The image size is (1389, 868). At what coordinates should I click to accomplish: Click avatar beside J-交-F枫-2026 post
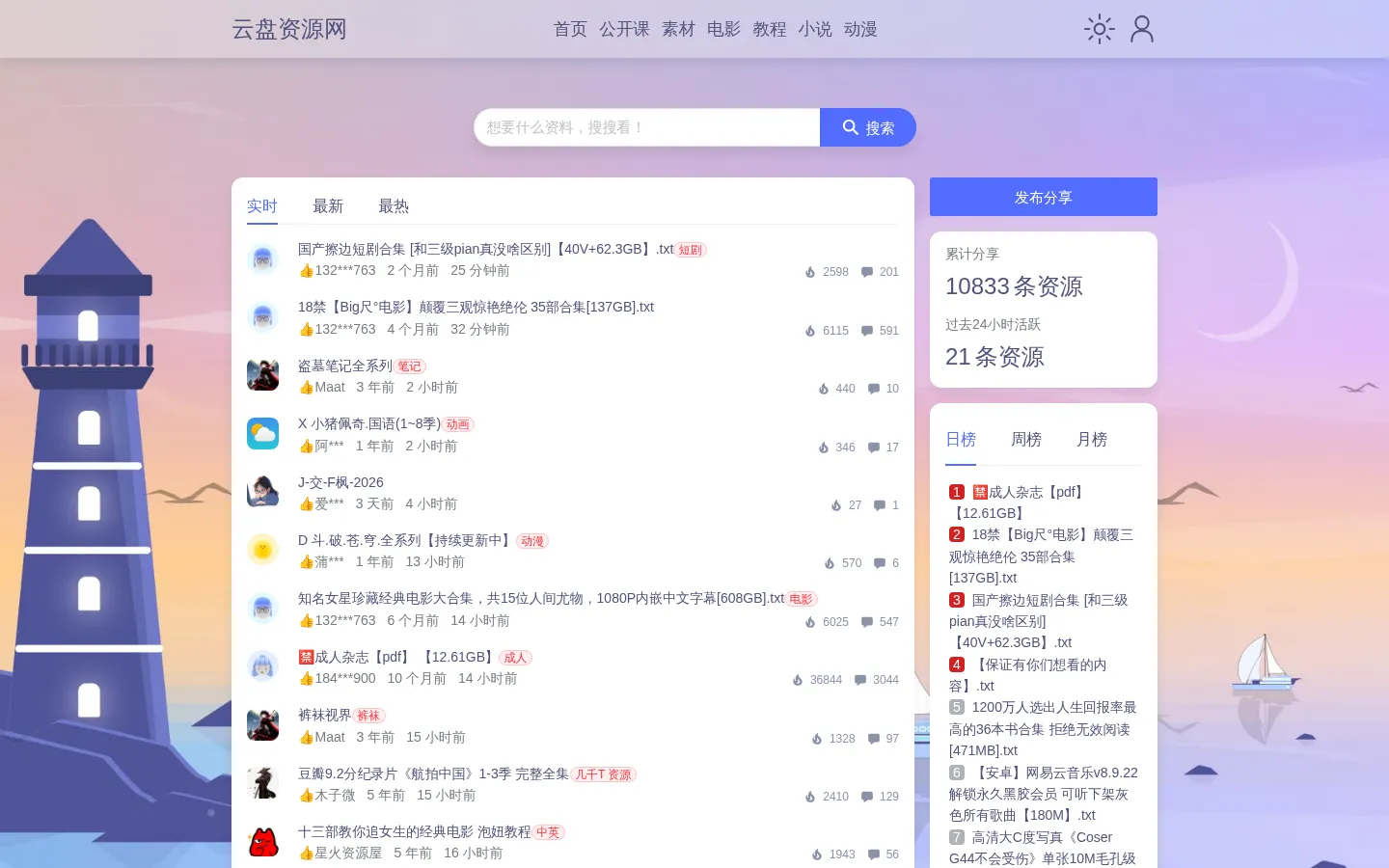[262, 492]
